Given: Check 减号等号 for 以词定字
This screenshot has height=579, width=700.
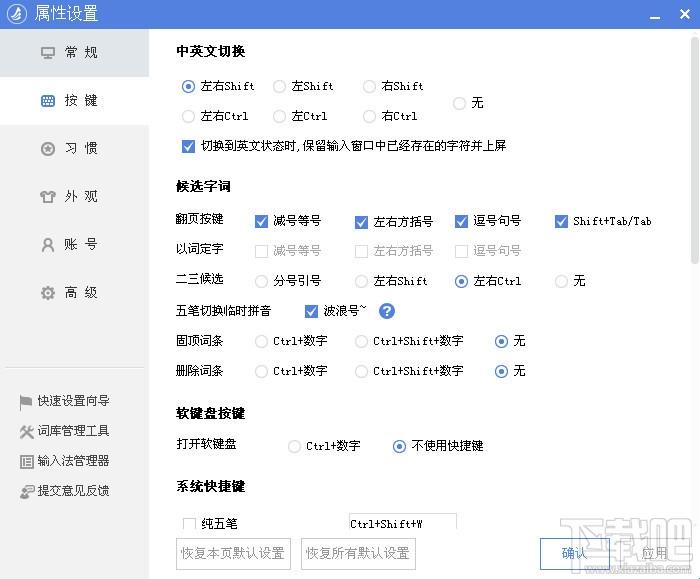Looking at the screenshot, I should point(261,251).
